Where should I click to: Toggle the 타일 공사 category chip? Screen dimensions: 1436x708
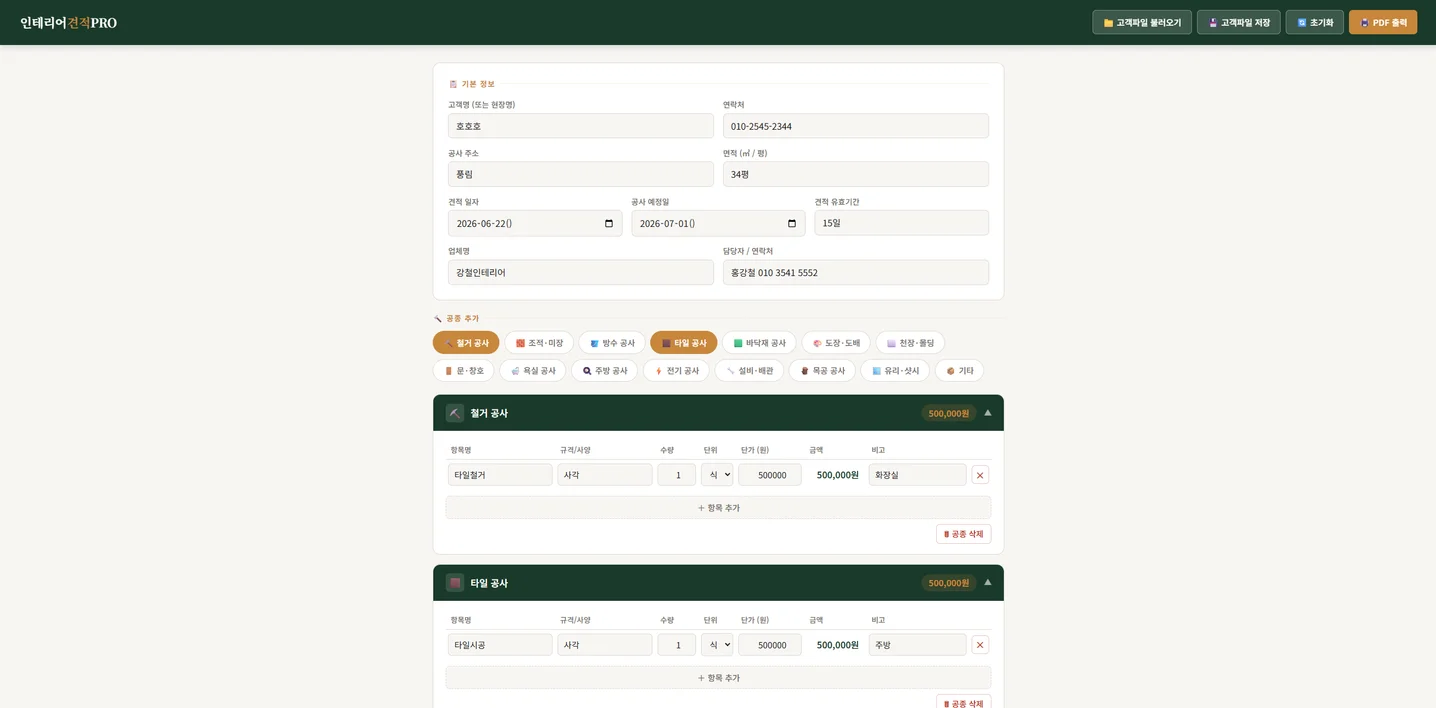point(683,343)
